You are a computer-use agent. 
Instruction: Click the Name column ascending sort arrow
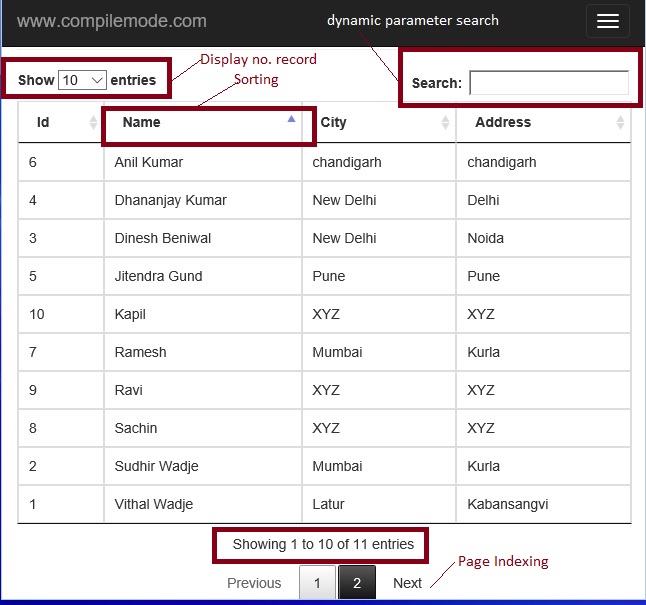[291, 119]
